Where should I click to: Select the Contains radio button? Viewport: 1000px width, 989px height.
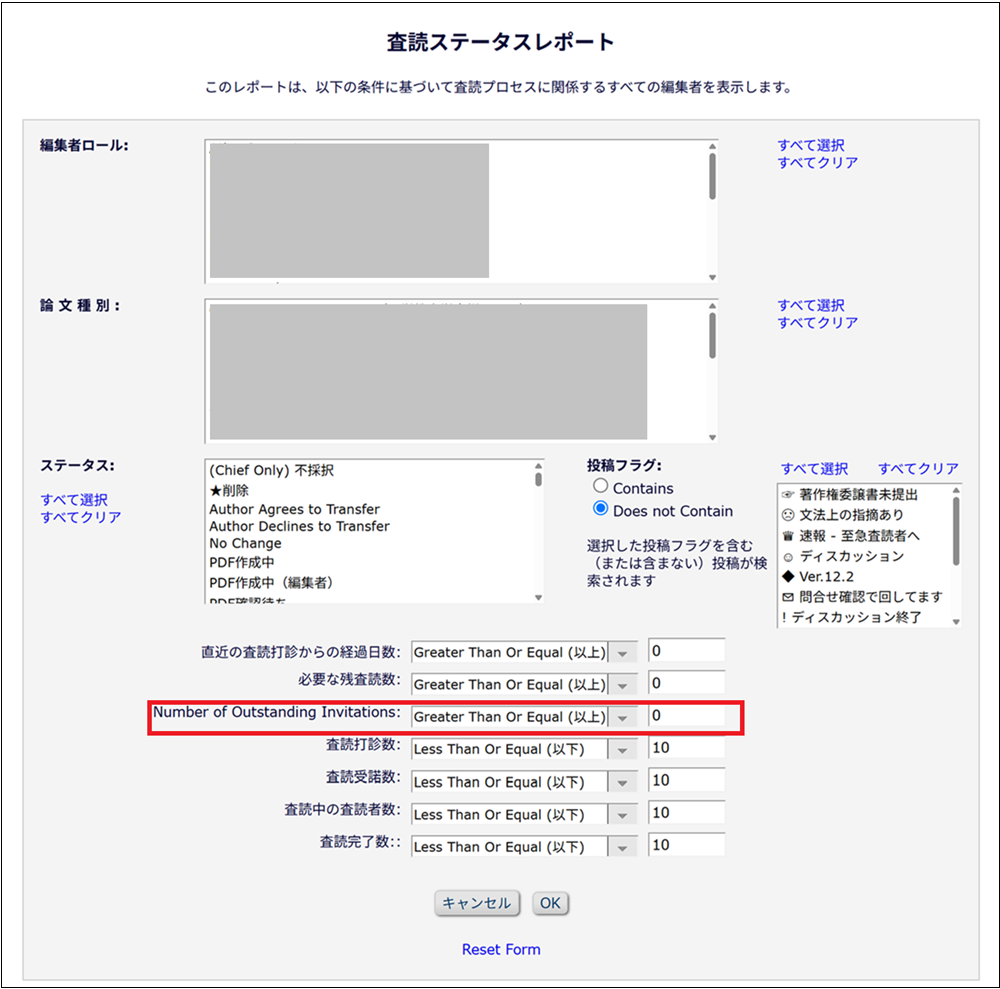[x=600, y=486]
